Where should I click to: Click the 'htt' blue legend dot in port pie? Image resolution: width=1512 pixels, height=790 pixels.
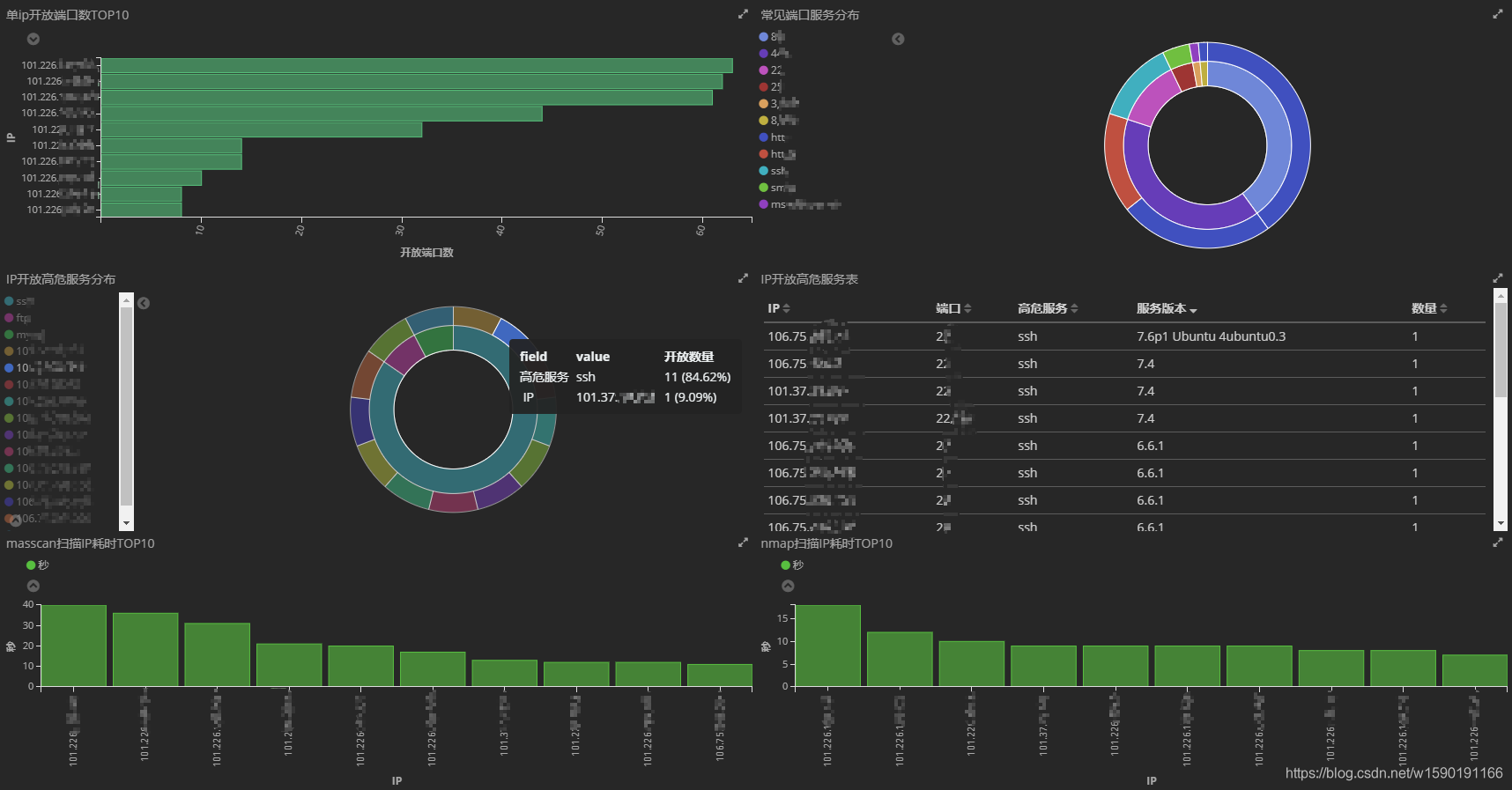[764, 137]
